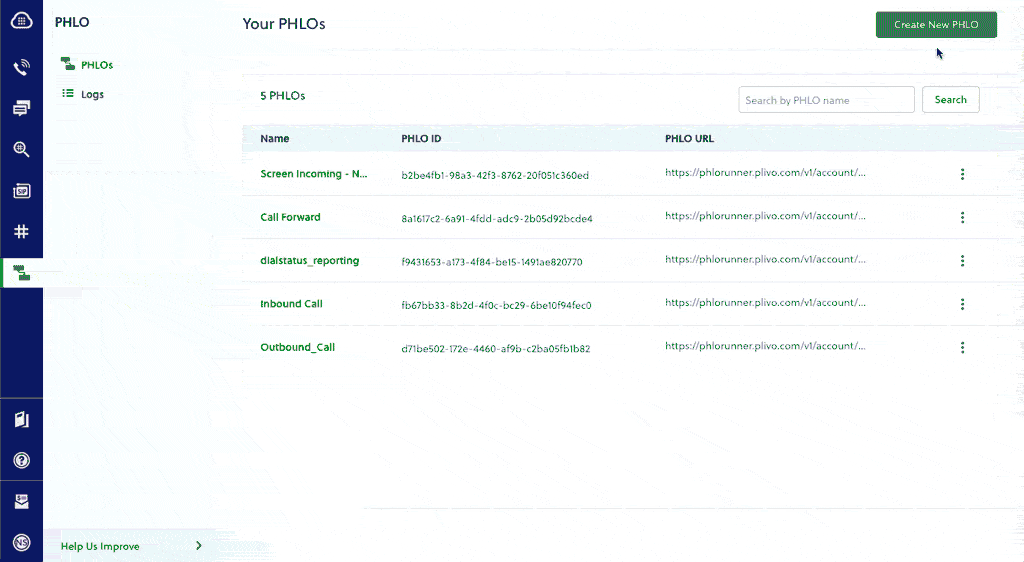Open the Outbound_Call PHLO link

point(297,347)
